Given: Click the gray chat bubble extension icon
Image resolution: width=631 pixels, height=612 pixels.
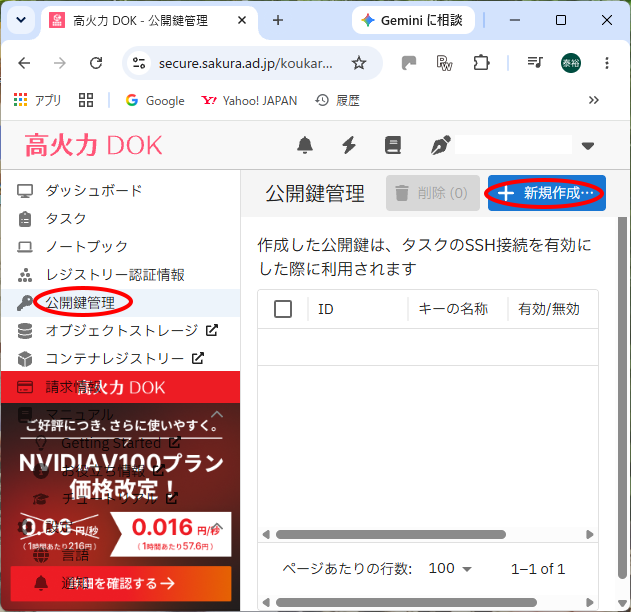Looking at the screenshot, I should [x=409, y=63].
